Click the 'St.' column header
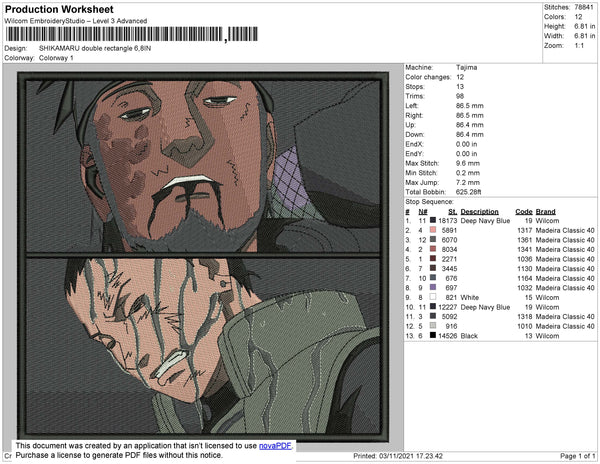 pyautogui.click(x=453, y=212)
